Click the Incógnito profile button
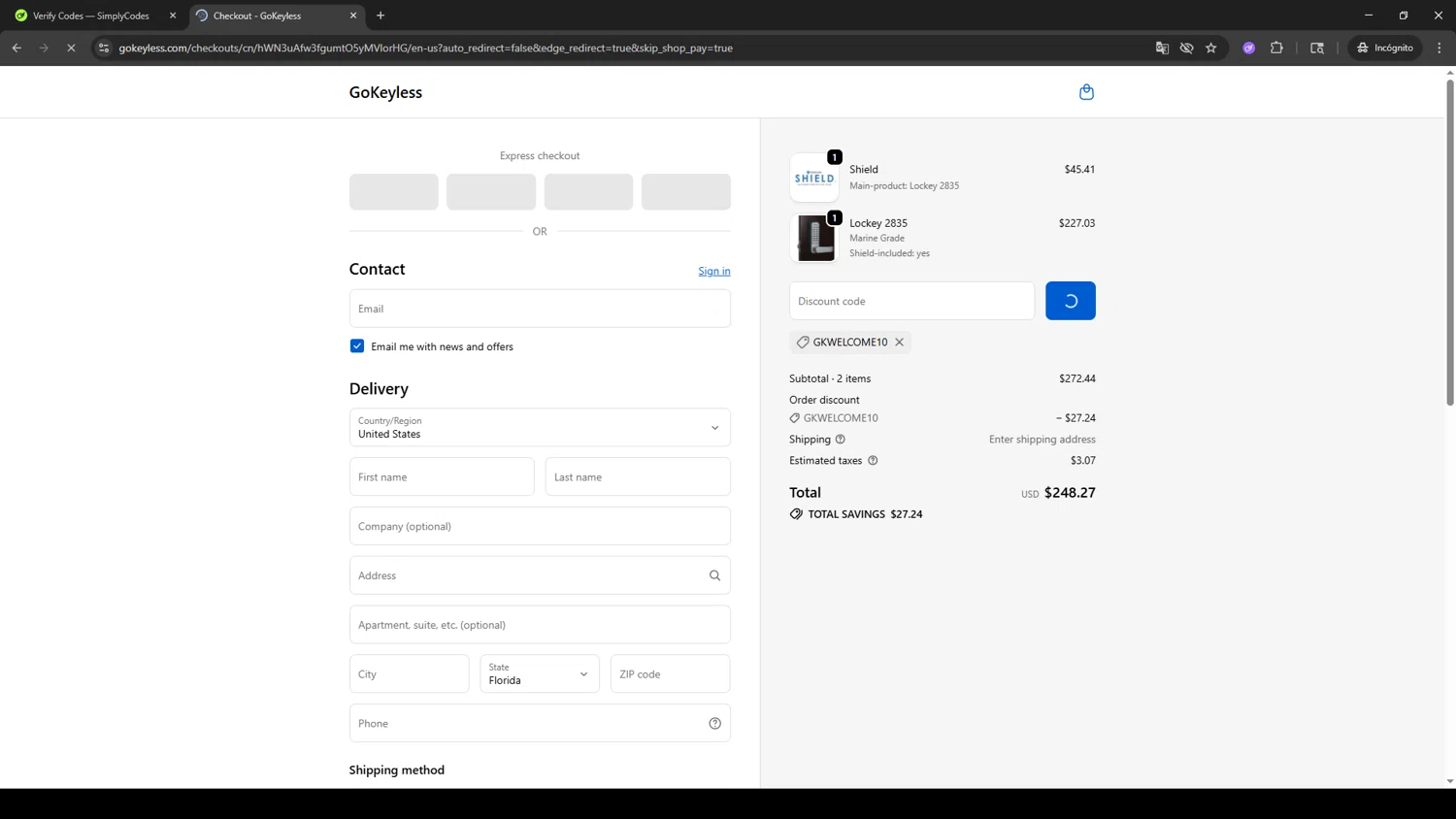 1385,48
